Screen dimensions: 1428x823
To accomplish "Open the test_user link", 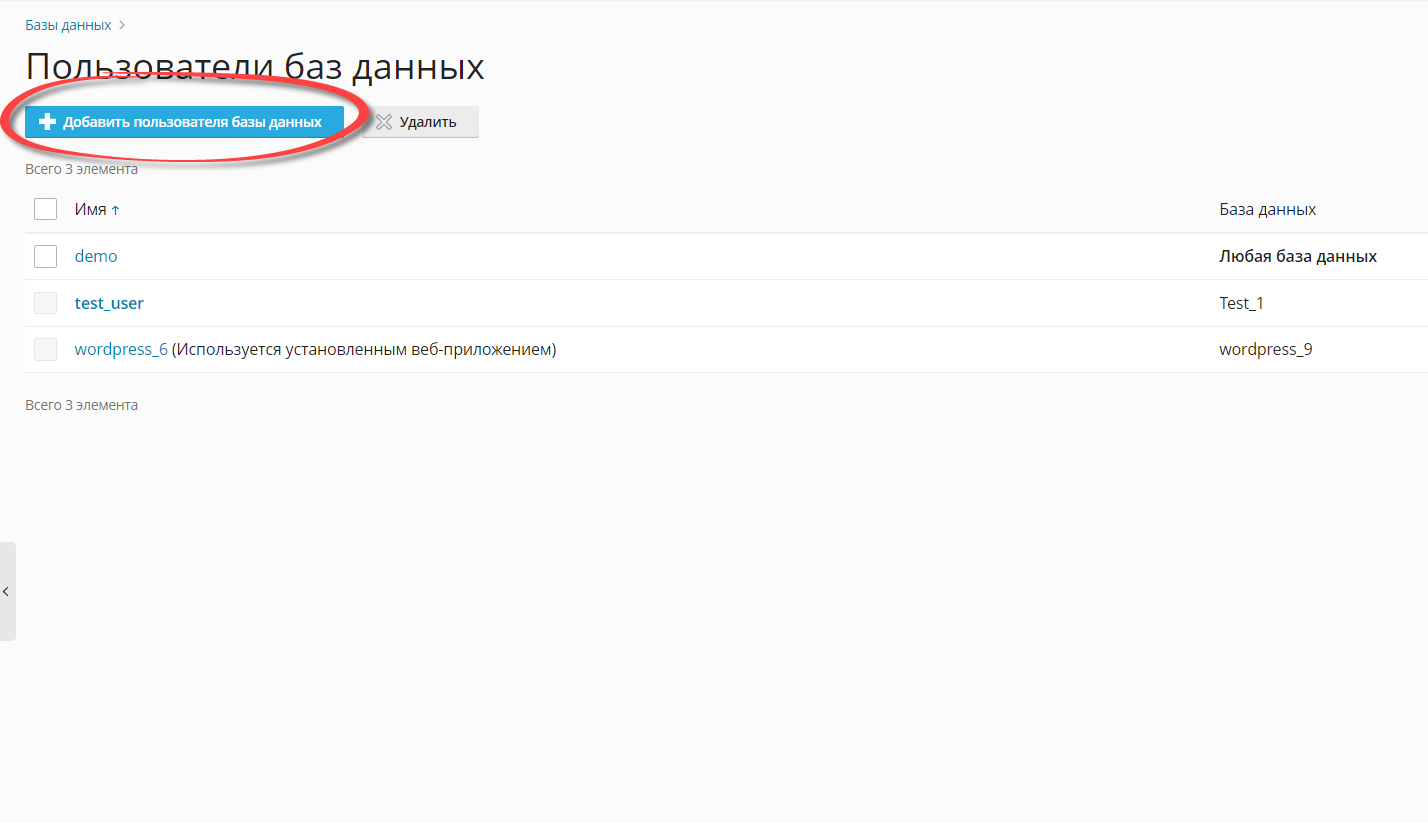I will click(x=109, y=303).
